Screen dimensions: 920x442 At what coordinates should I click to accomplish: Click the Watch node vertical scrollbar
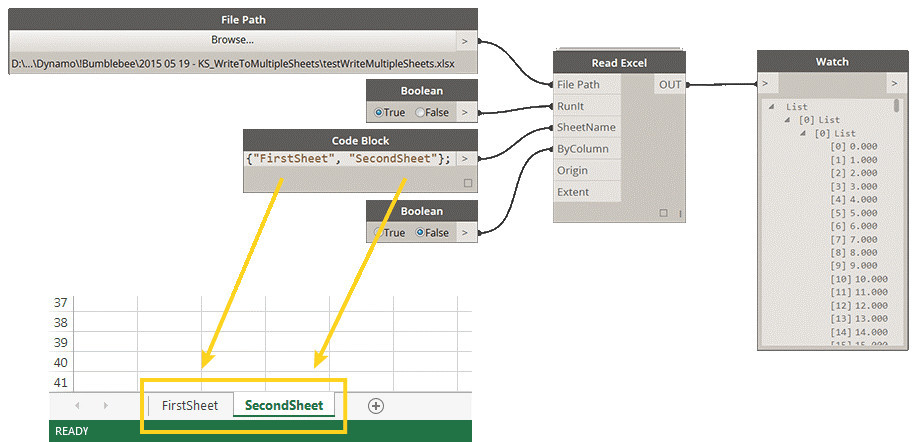(896, 106)
